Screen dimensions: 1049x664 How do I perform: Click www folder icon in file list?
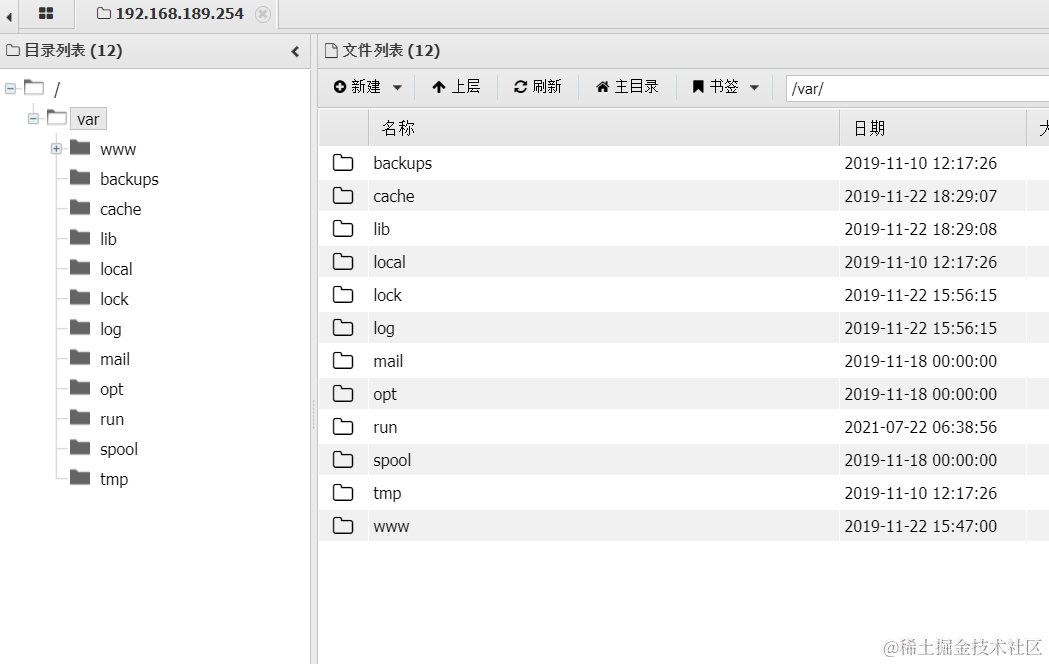343,526
